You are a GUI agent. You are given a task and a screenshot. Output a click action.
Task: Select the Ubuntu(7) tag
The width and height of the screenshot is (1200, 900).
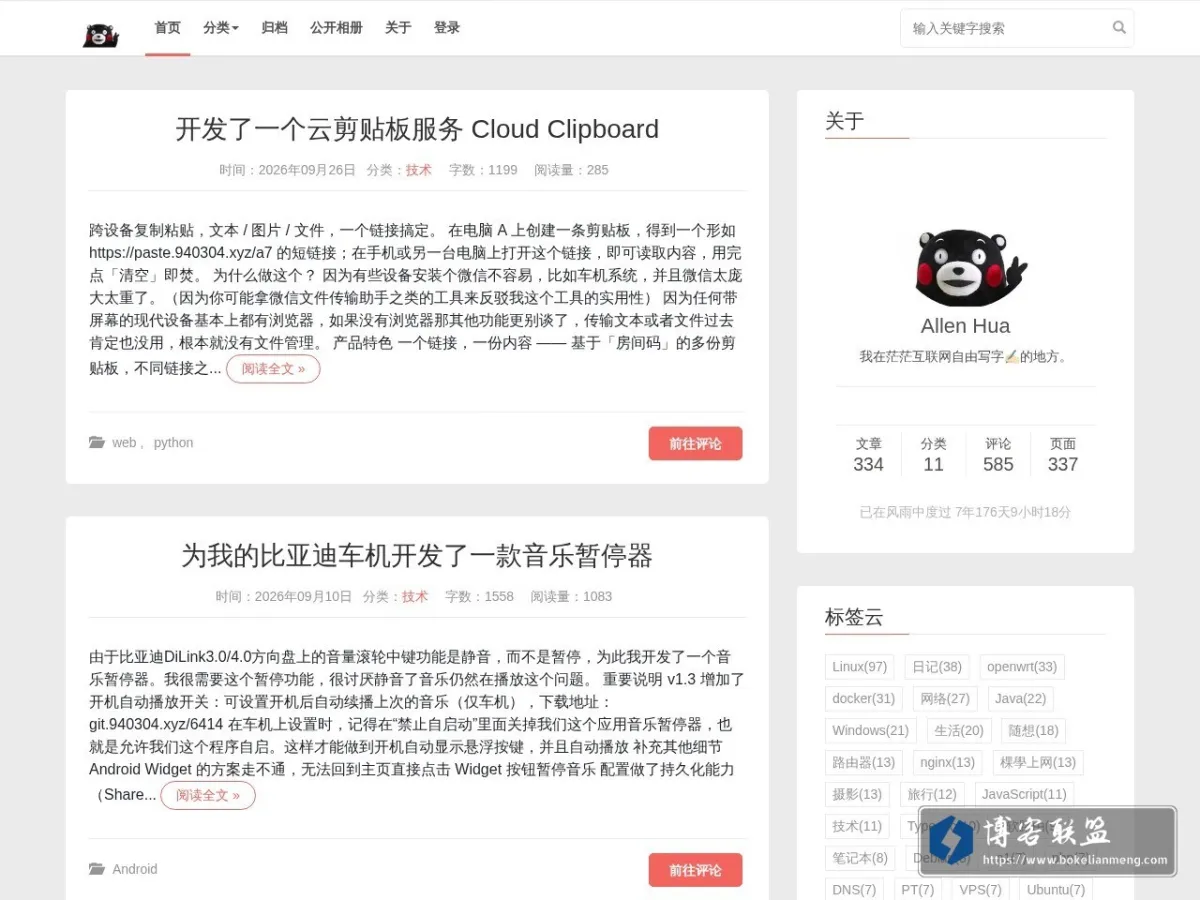coord(1056,890)
